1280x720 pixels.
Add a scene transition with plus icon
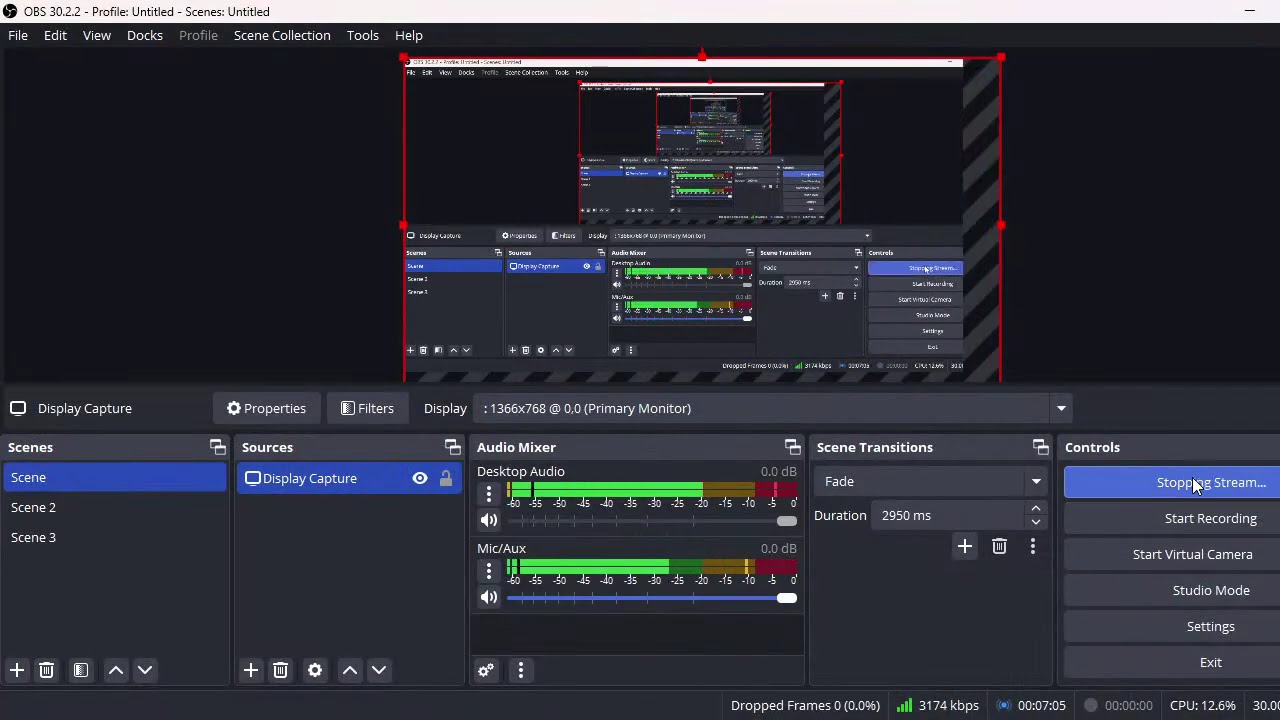(x=965, y=546)
